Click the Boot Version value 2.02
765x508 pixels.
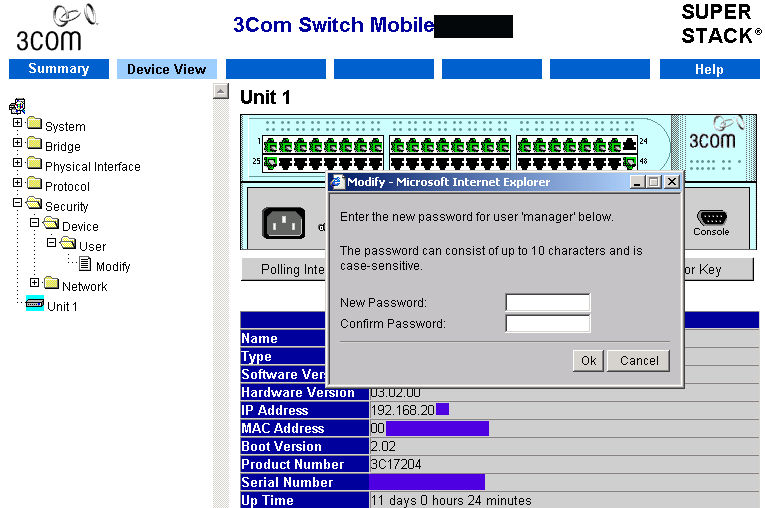(x=383, y=446)
